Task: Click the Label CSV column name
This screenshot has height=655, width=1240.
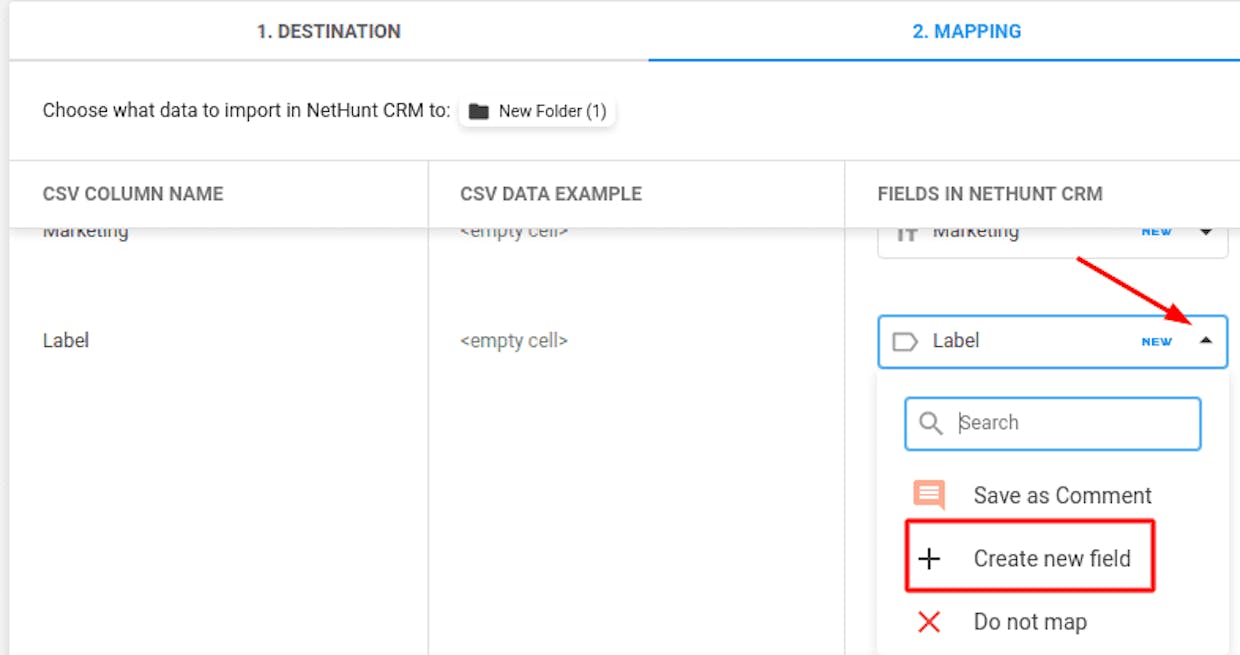Action: coord(66,340)
